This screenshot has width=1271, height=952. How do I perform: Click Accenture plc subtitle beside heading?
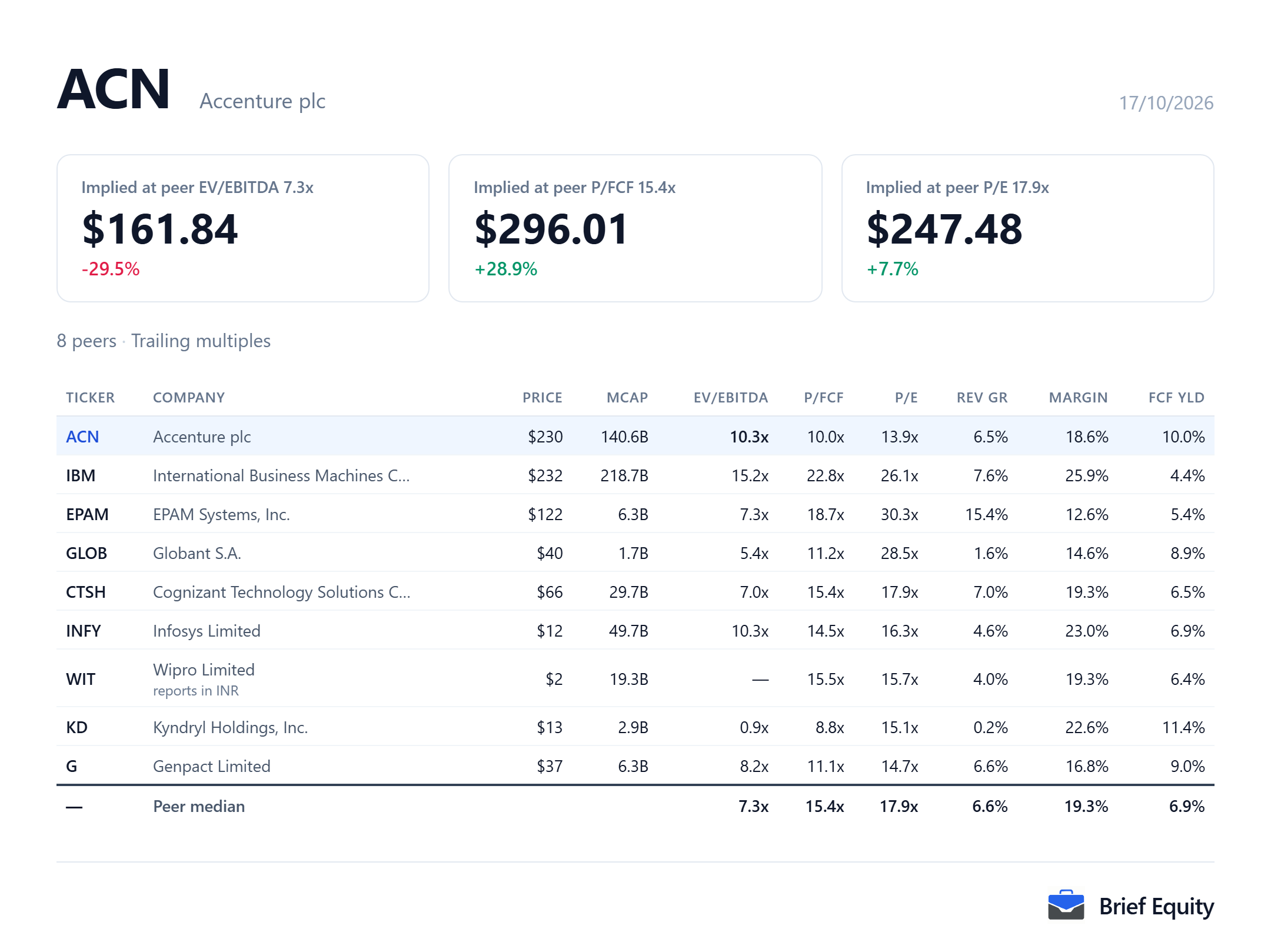coord(262,101)
